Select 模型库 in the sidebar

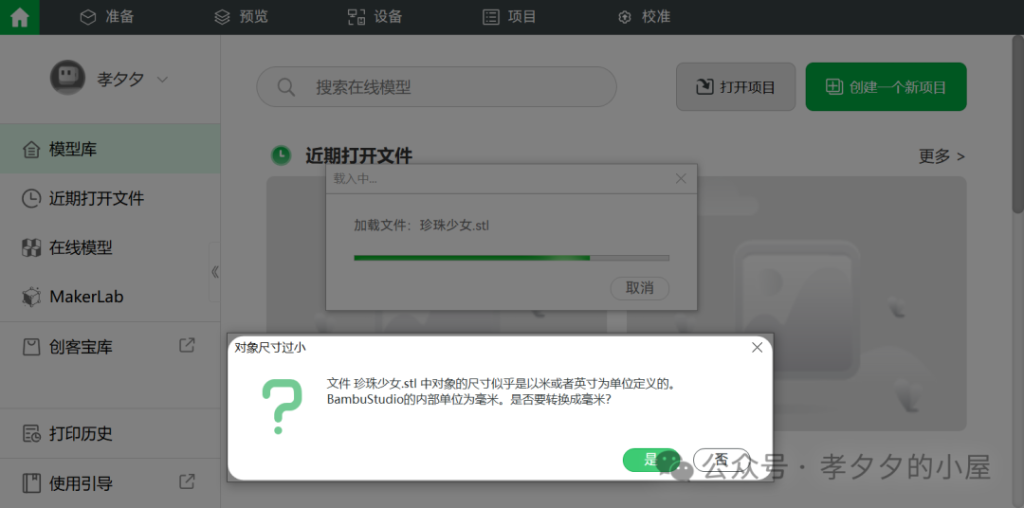pyautogui.click(x=110, y=149)
